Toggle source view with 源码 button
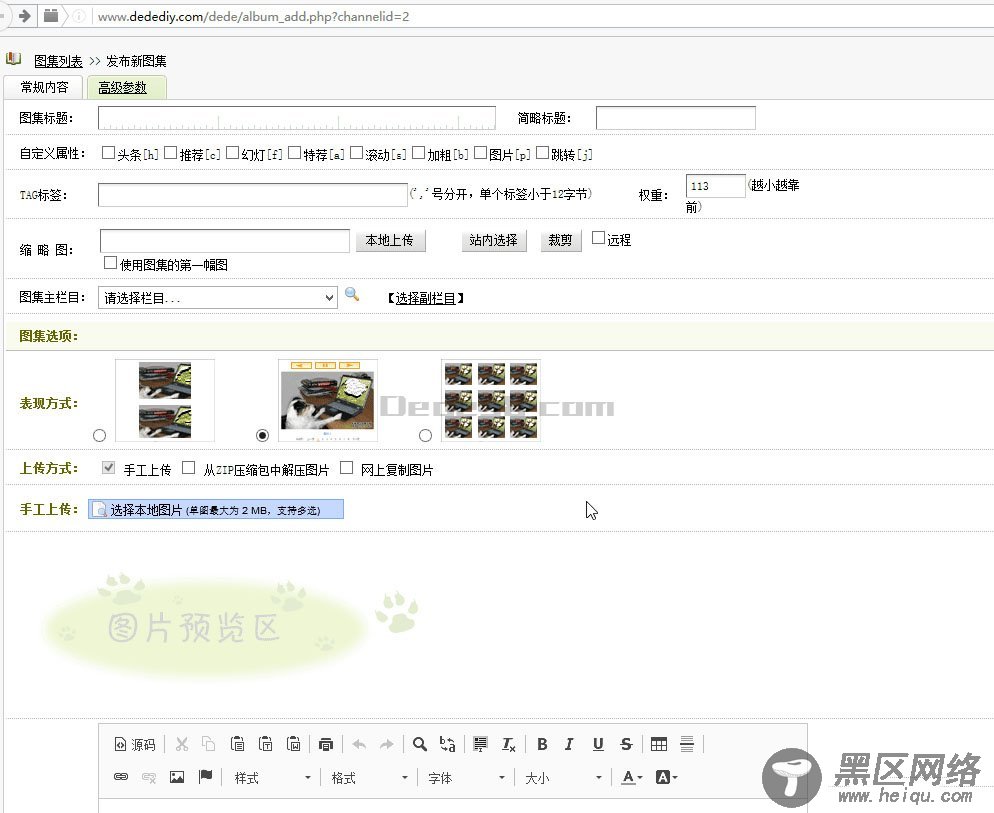 coord(134,745)
